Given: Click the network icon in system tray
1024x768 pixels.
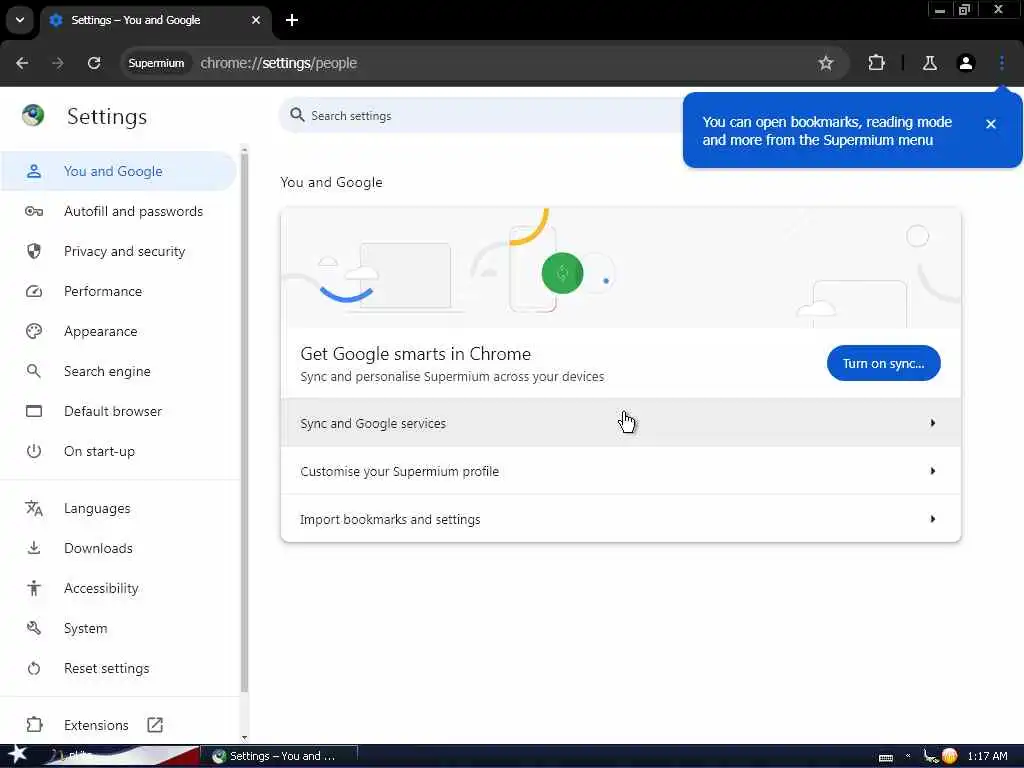Looking at the screenshot, I should [x=930, y=756].
